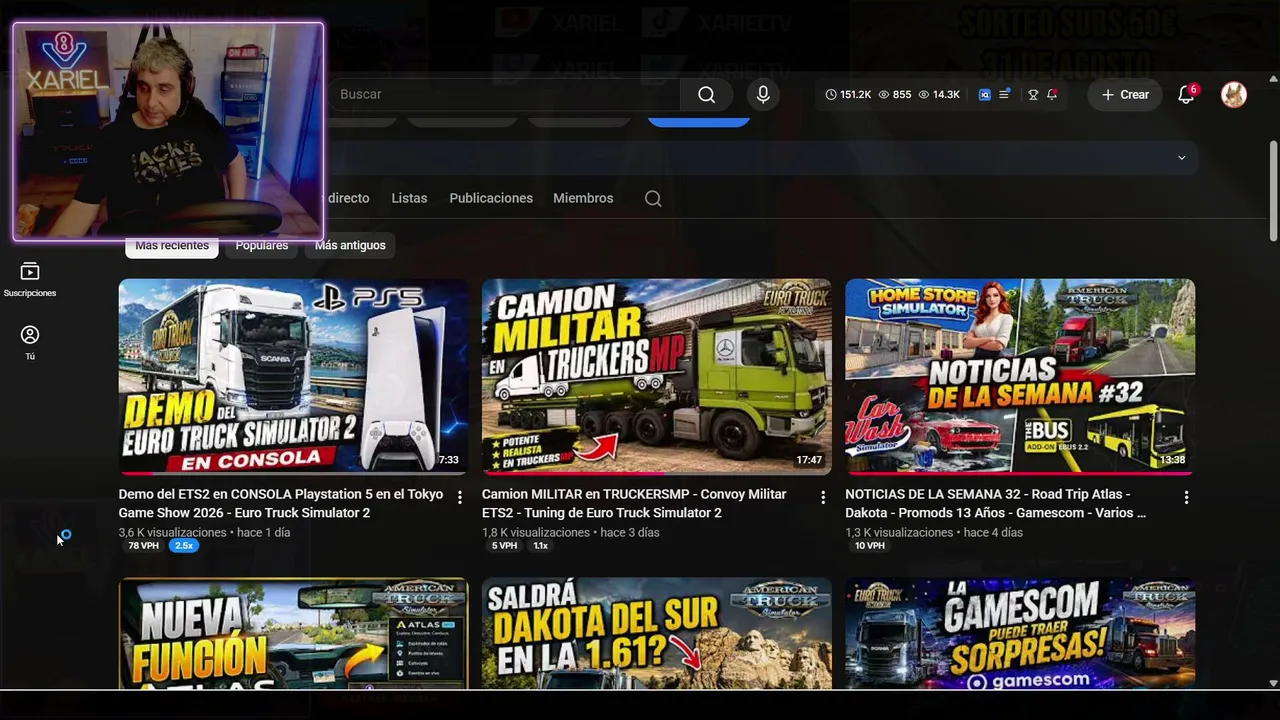Click the 7:33 duration label
The image size is (1280, 720).
448,461
